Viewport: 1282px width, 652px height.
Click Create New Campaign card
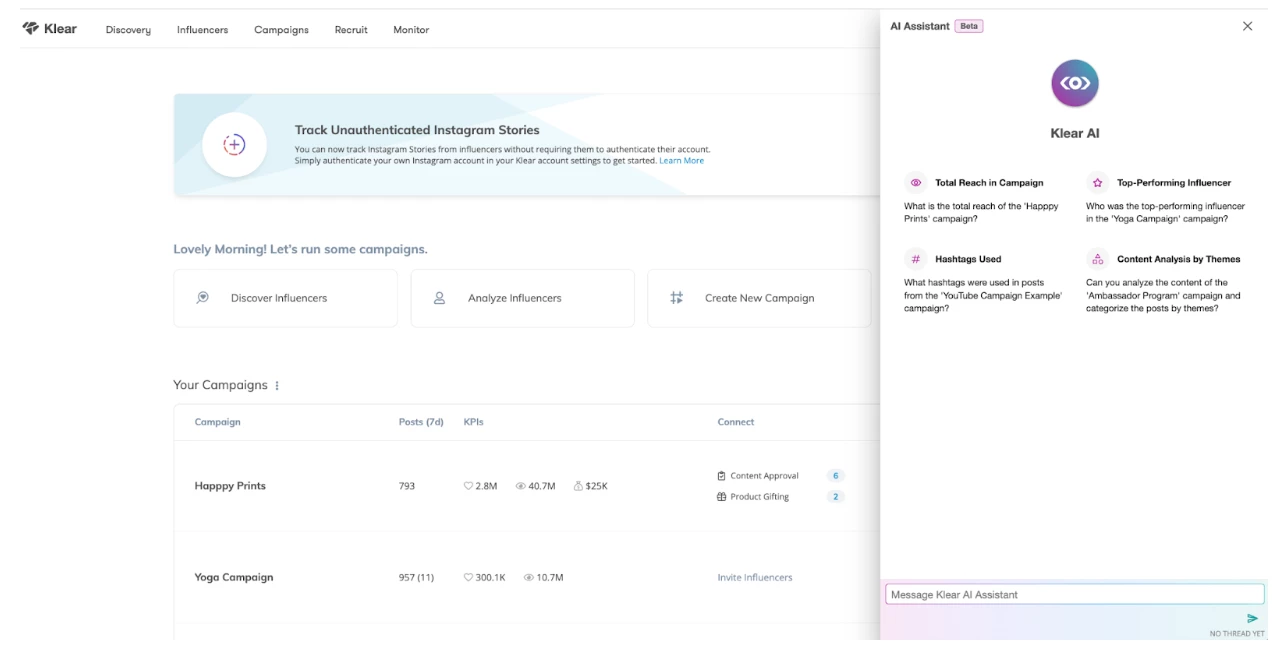[759, 298]
